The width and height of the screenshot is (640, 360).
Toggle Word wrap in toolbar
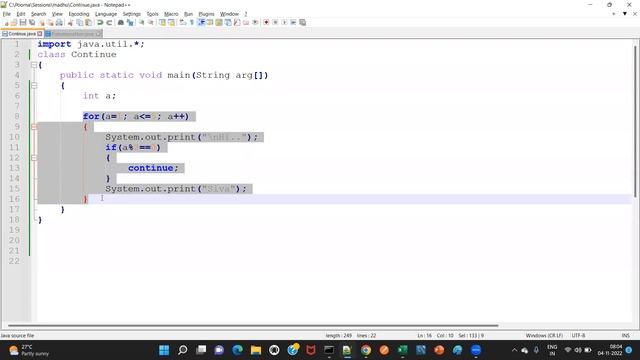(x=183, y=23)
